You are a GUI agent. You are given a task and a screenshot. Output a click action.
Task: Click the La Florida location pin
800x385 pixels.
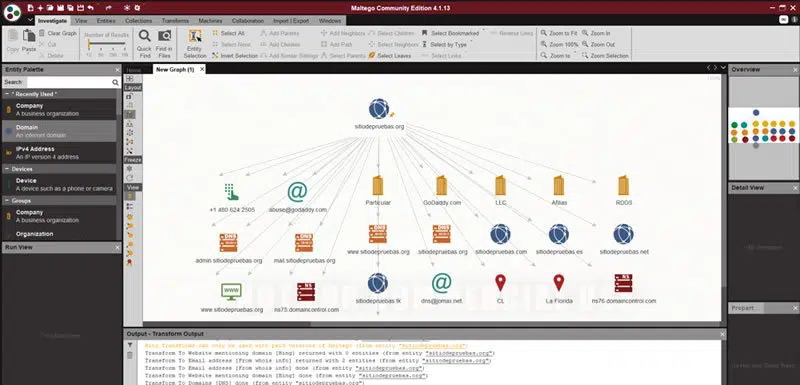click(x=559, y=283)
